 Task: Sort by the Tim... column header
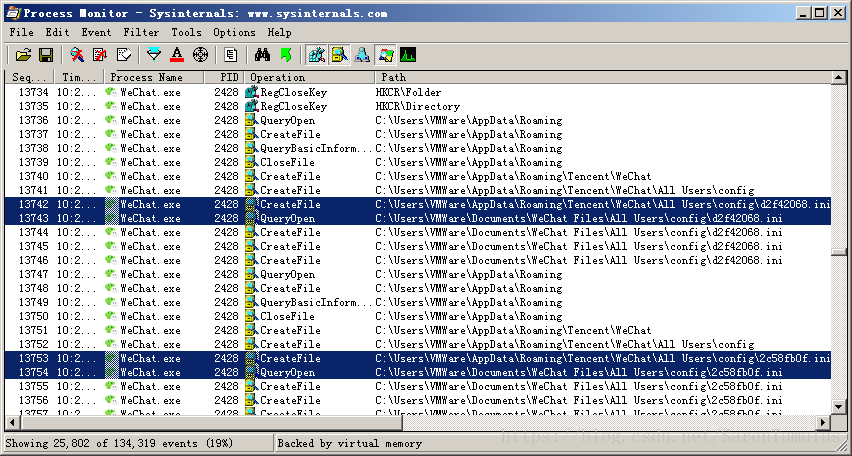[79, 77]
